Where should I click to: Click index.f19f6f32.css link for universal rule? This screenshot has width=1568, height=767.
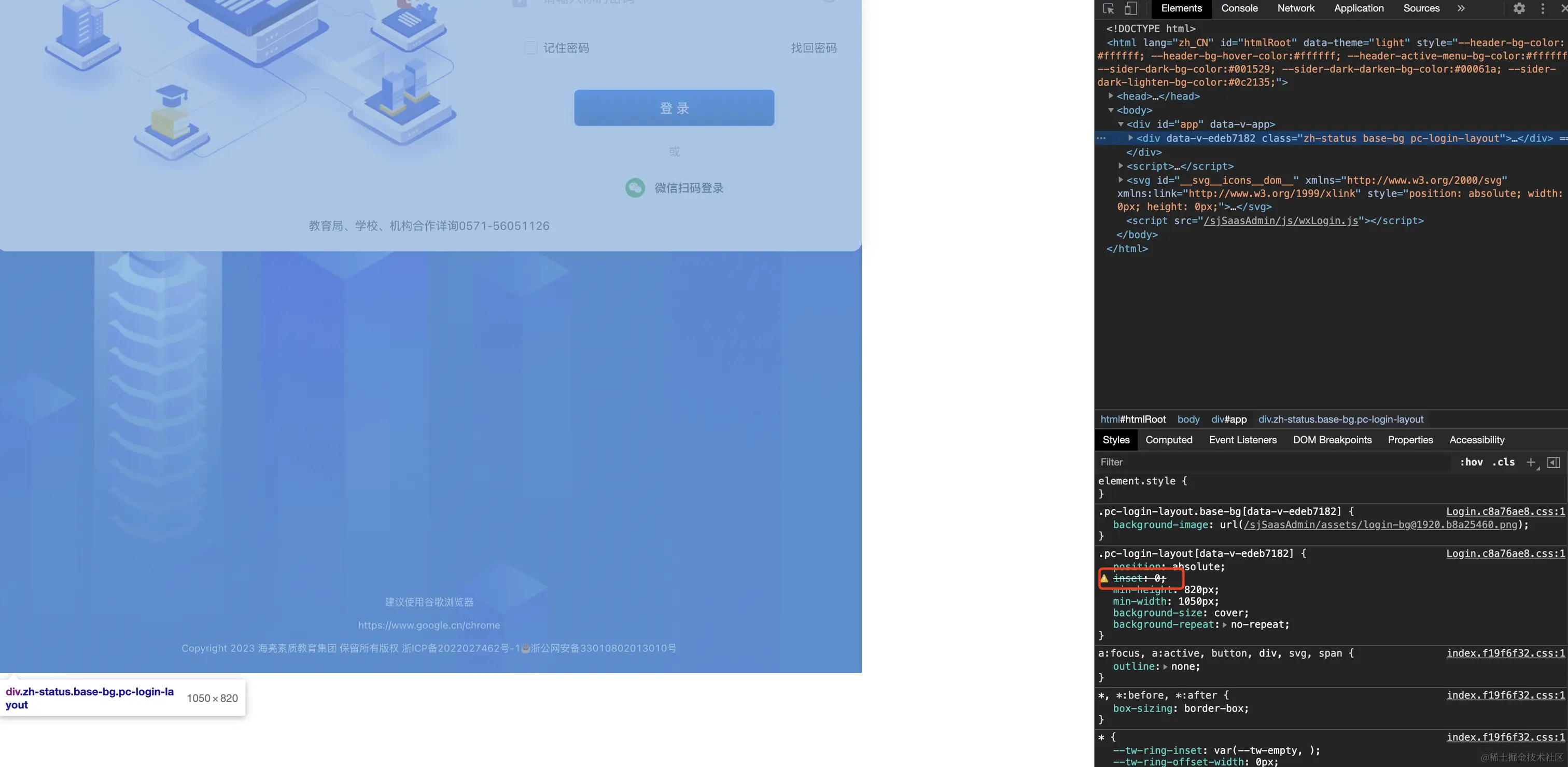(1505, 737)
